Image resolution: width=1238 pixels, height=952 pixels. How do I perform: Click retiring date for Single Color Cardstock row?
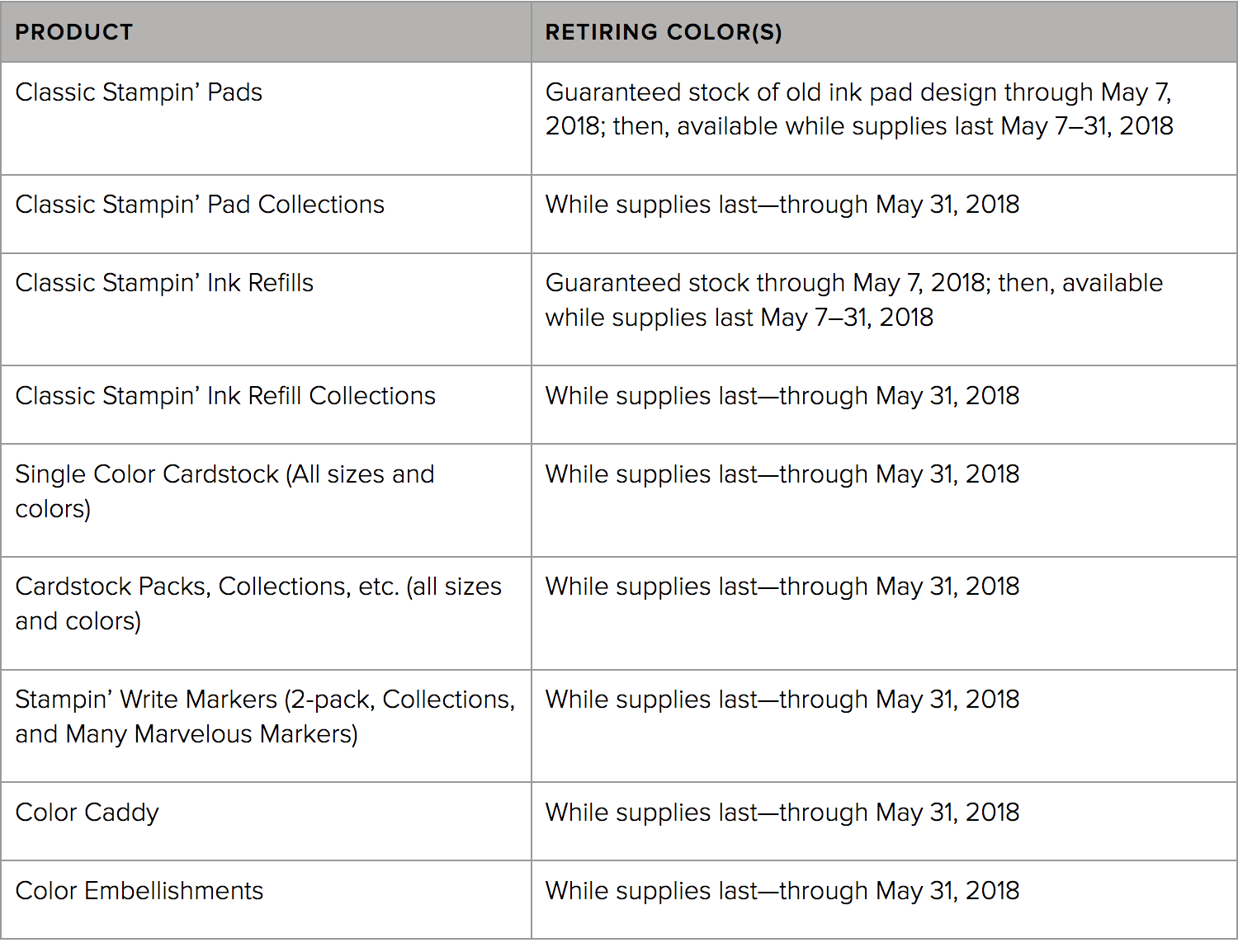[782, 474]
